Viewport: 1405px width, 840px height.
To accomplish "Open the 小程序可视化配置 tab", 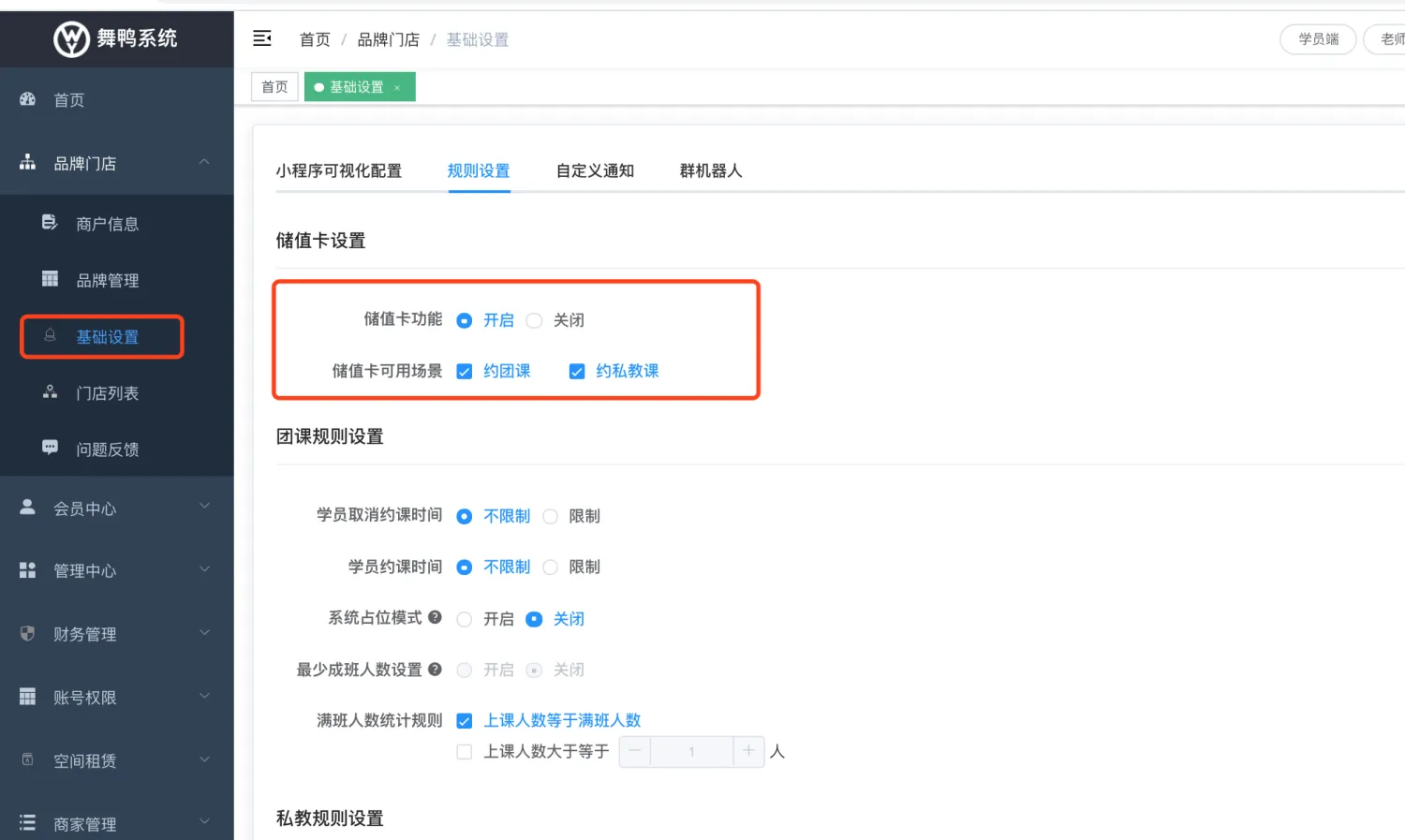I will tap(338, 170).
